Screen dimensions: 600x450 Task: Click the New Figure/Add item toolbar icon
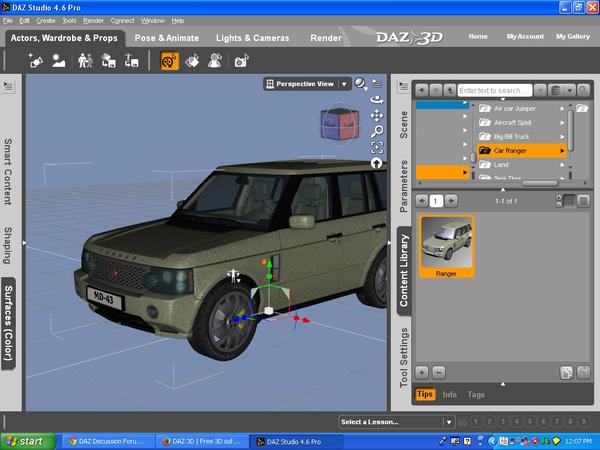[x=36, y=61]
